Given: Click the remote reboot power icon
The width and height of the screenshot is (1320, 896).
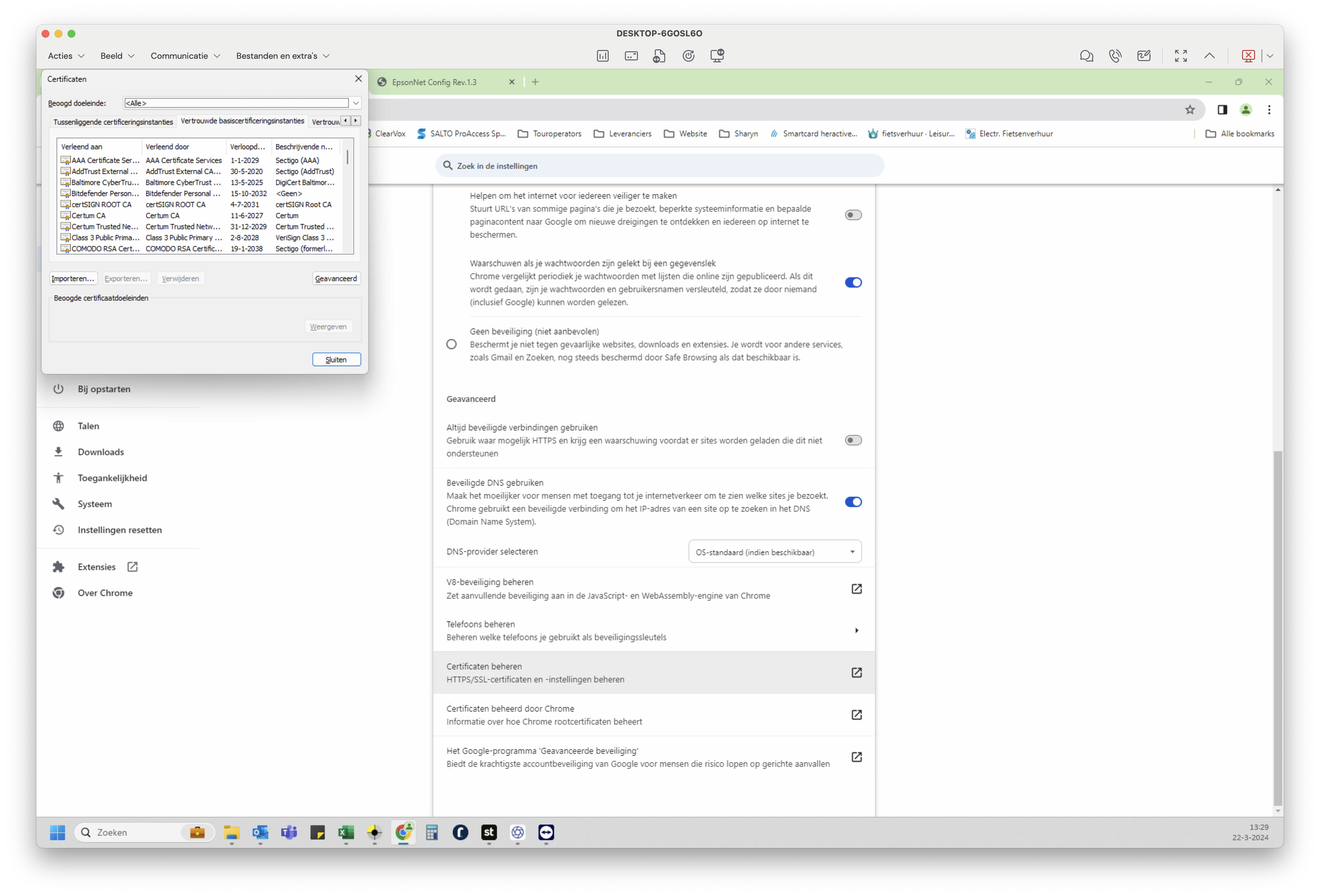Looking at the screenshot, I should (x=688, y=56).
